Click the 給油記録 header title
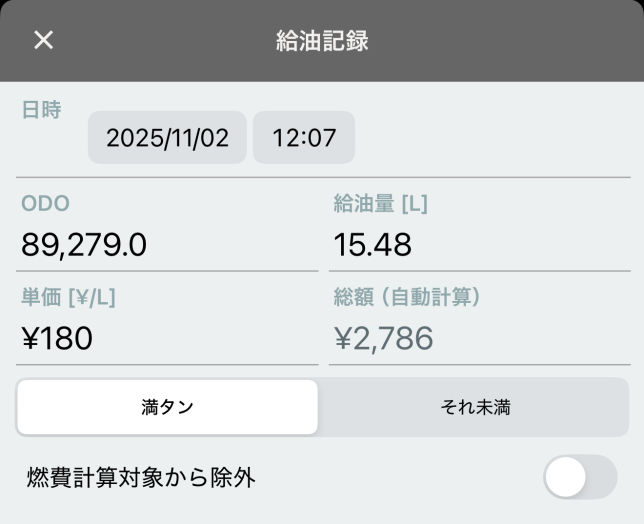 [322, 41]
